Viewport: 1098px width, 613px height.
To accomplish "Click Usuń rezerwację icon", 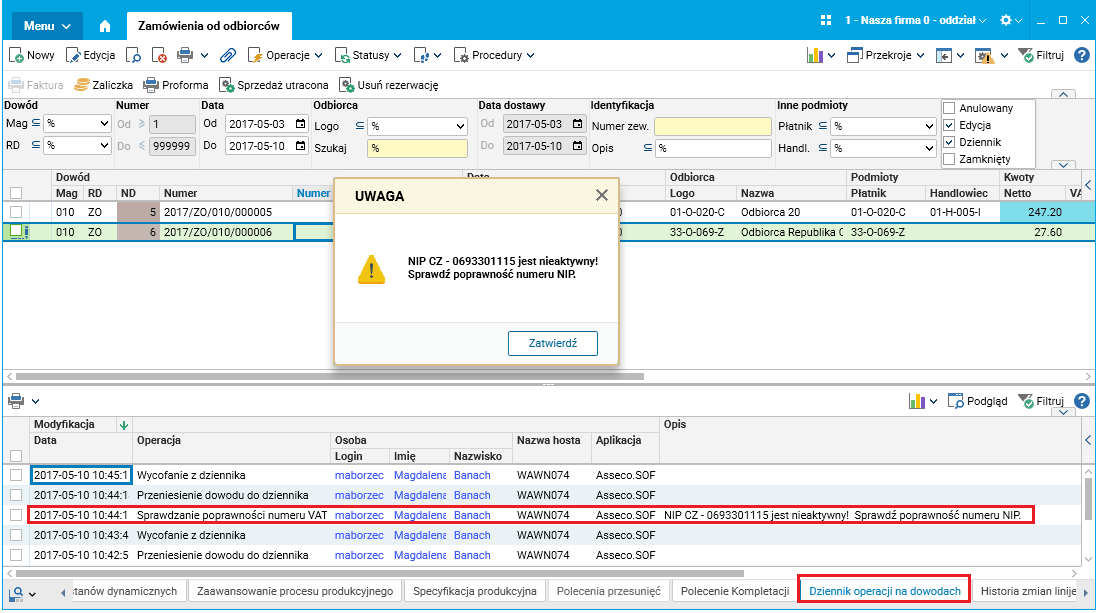I will [347, 85].
